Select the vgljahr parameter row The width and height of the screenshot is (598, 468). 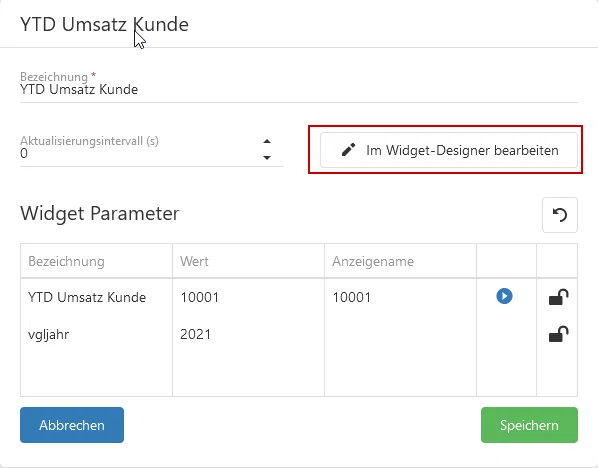pyautogui.click(x=299, y=335)
